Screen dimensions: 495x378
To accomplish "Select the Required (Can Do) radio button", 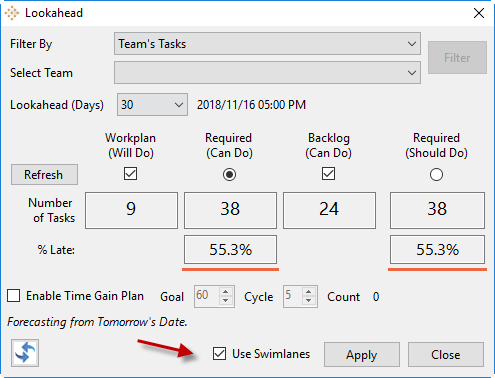I will pos(229,174).
